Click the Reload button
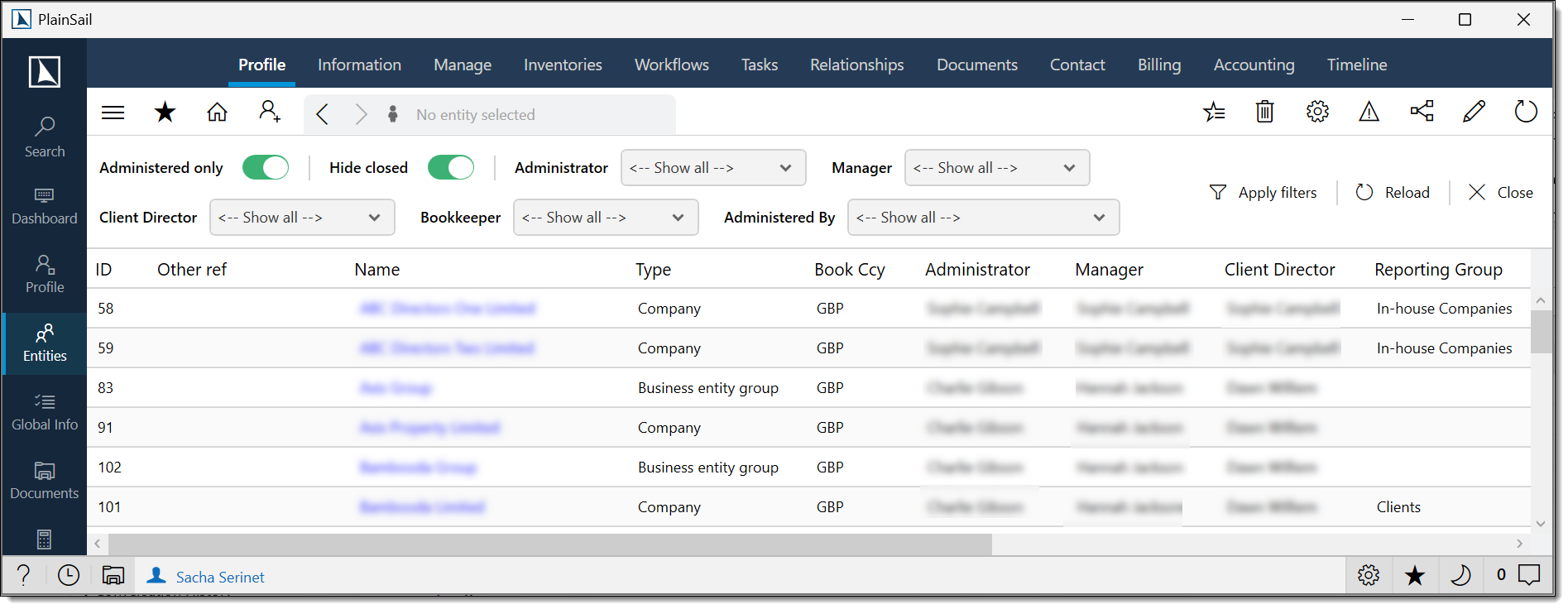 pos(1393,193)
